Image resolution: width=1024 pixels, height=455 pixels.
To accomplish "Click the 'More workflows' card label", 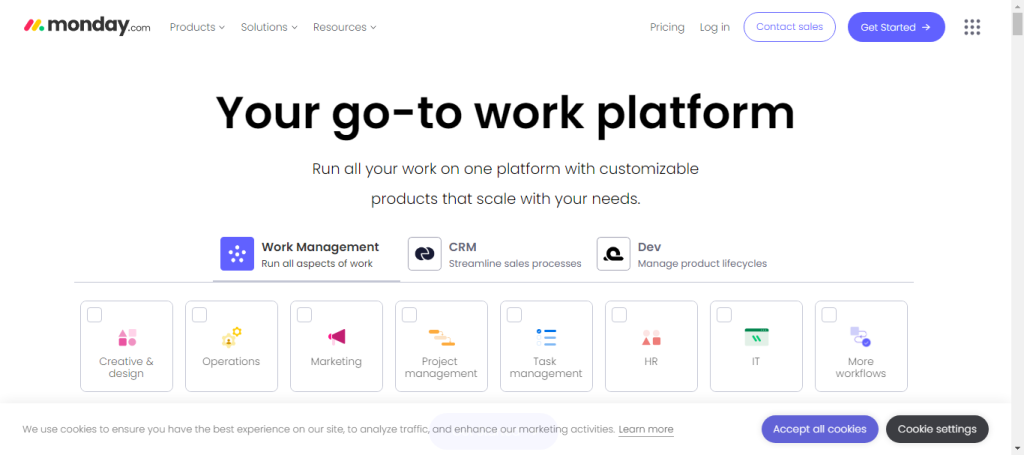I will [861, 368].
